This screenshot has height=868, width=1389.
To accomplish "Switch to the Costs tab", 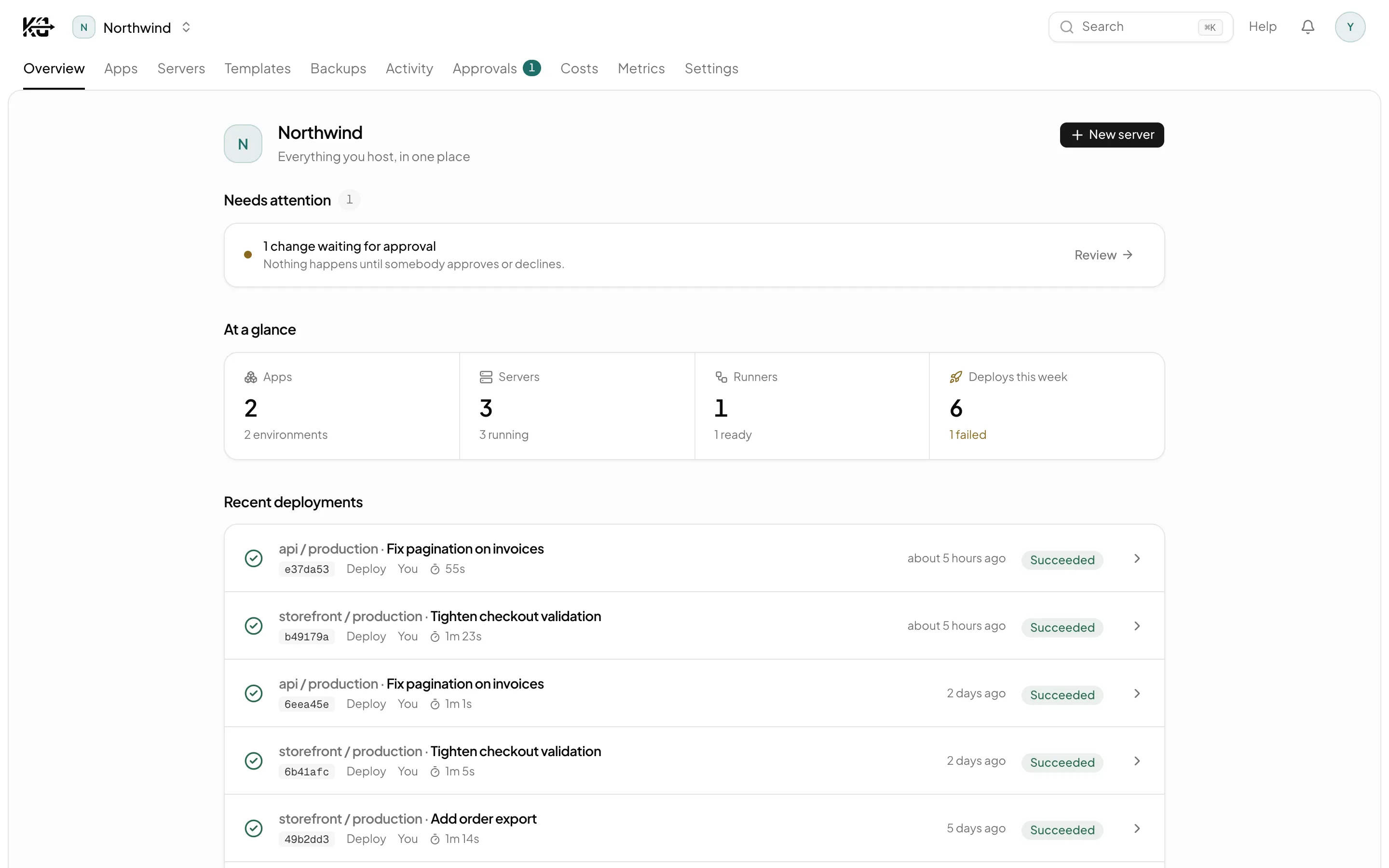I will (x=579, y=68).
